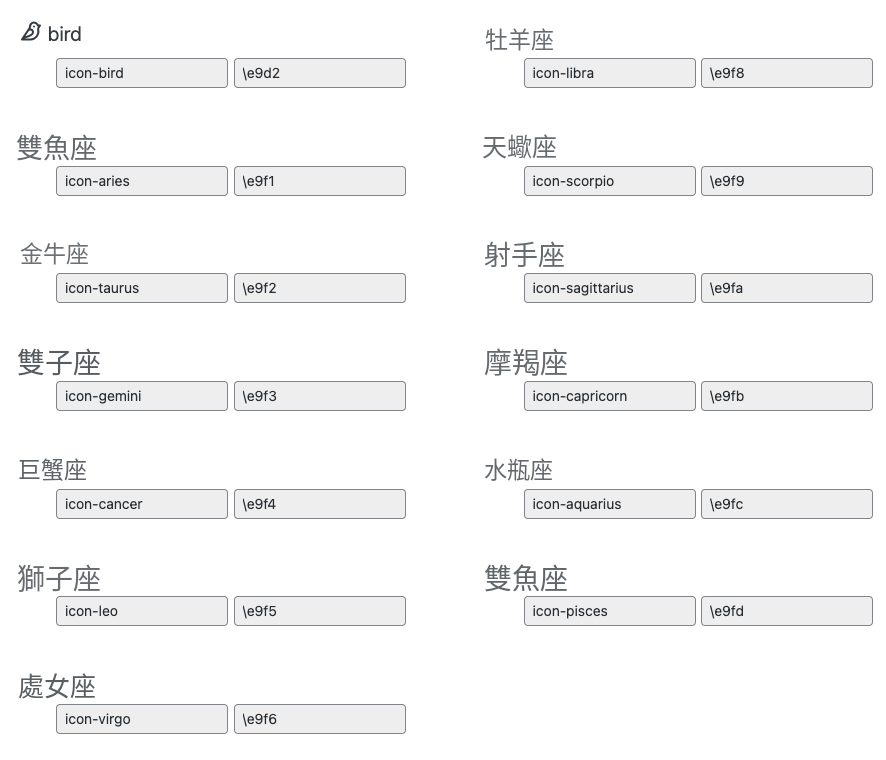Click the 牡羊座 icon glyph
This screenshot has height=760, width=886.
[x=519, y=40]
